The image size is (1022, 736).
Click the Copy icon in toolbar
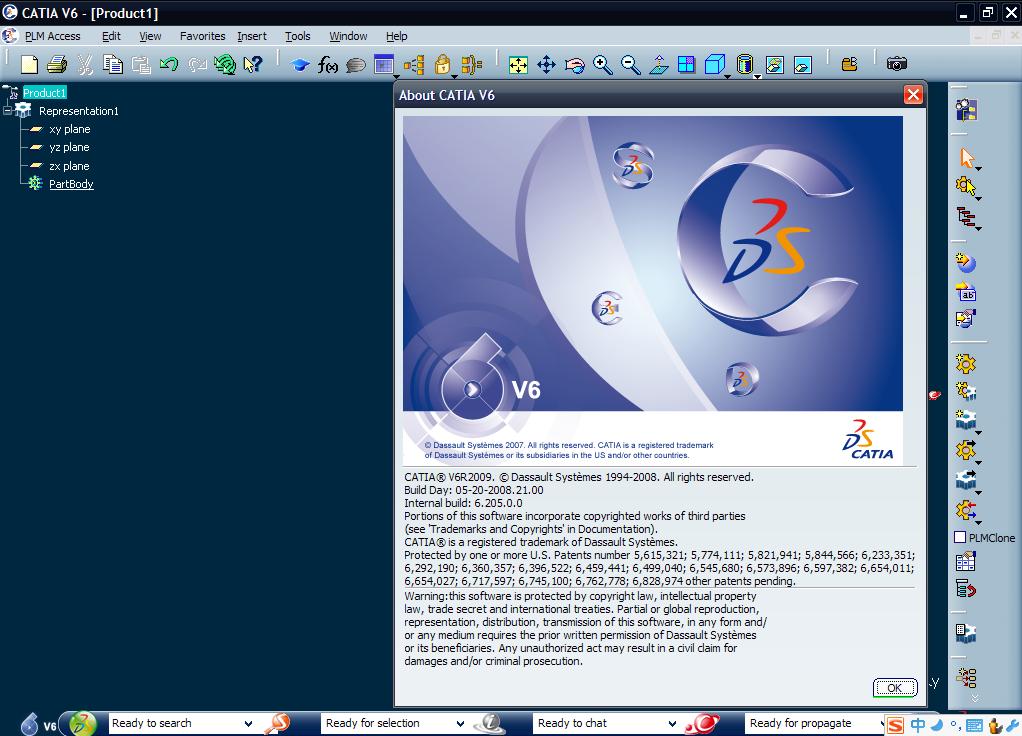(113, 65)
